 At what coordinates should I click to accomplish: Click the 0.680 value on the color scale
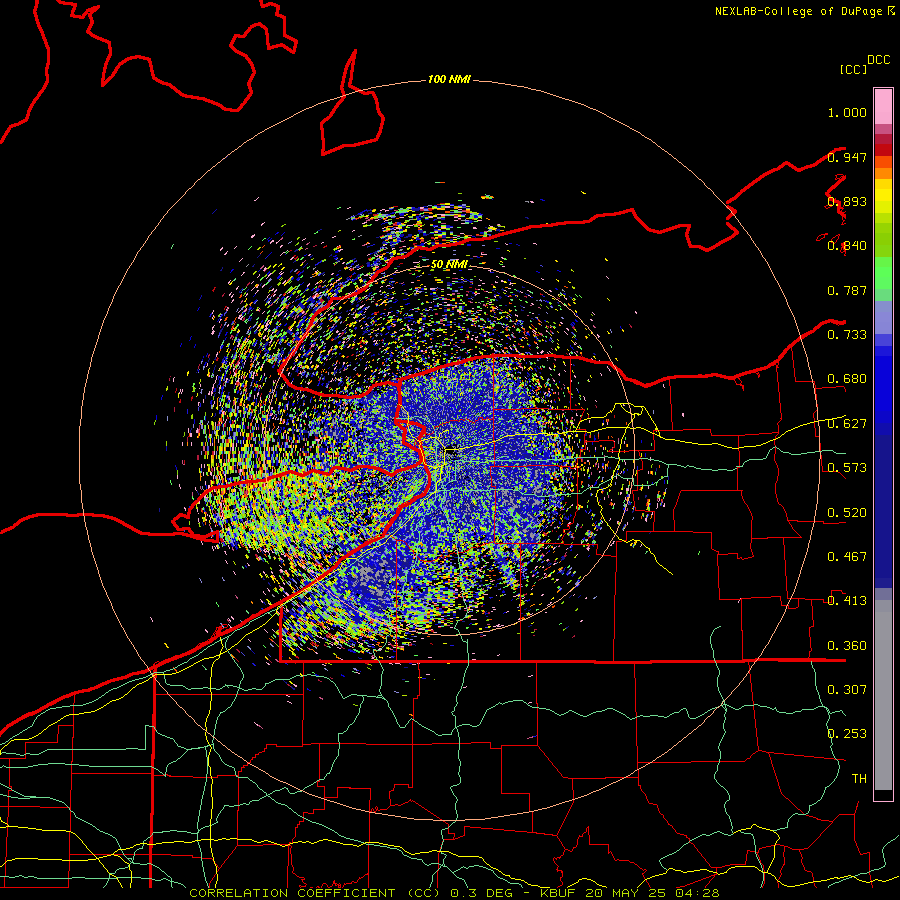[847, 379]
